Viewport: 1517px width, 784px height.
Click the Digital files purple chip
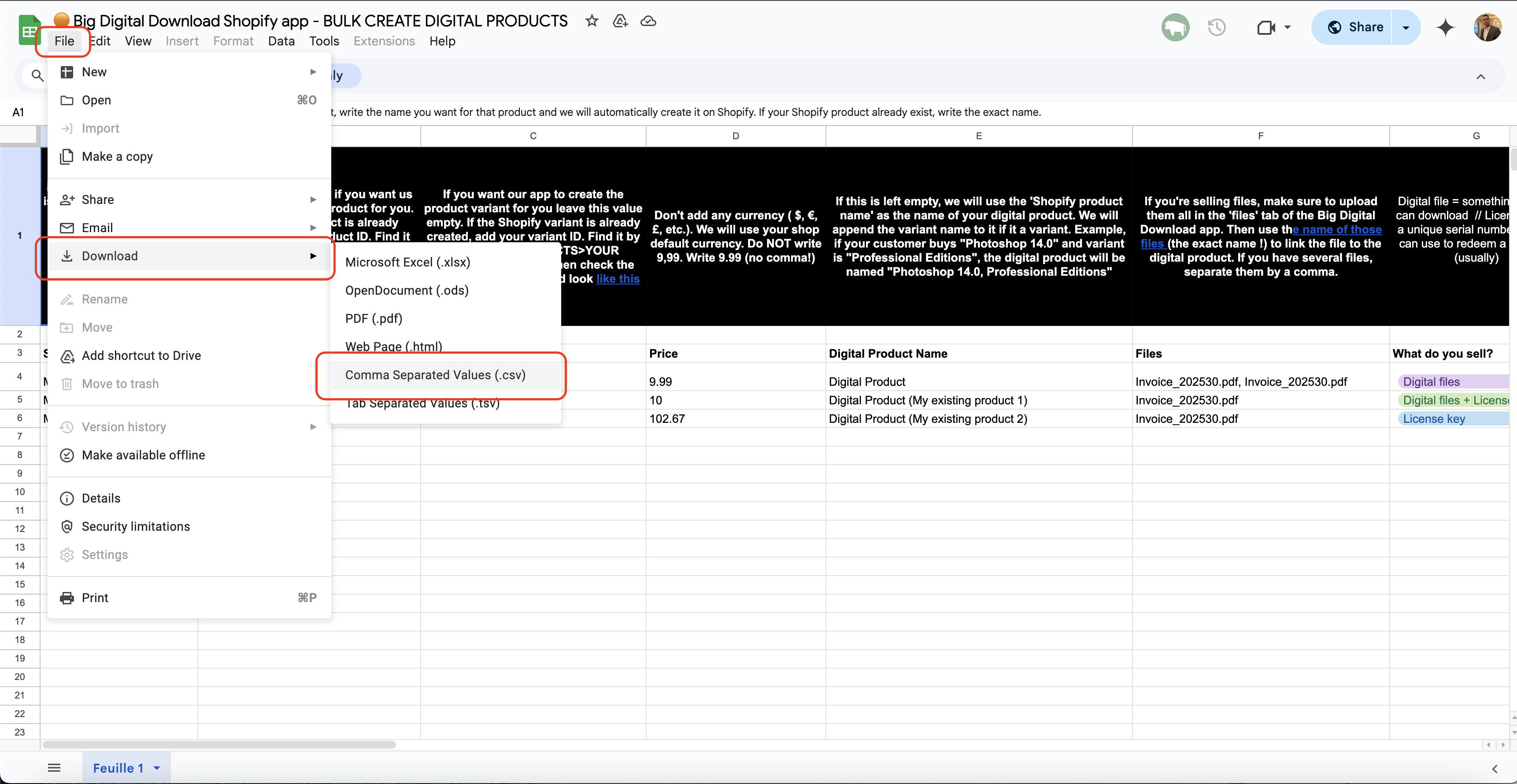(x=1431, y=382)
